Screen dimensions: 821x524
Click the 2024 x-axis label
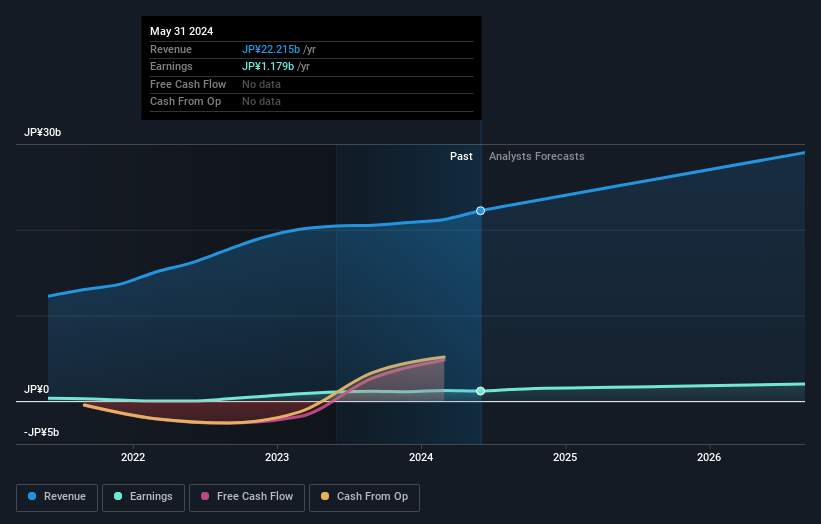421,457
